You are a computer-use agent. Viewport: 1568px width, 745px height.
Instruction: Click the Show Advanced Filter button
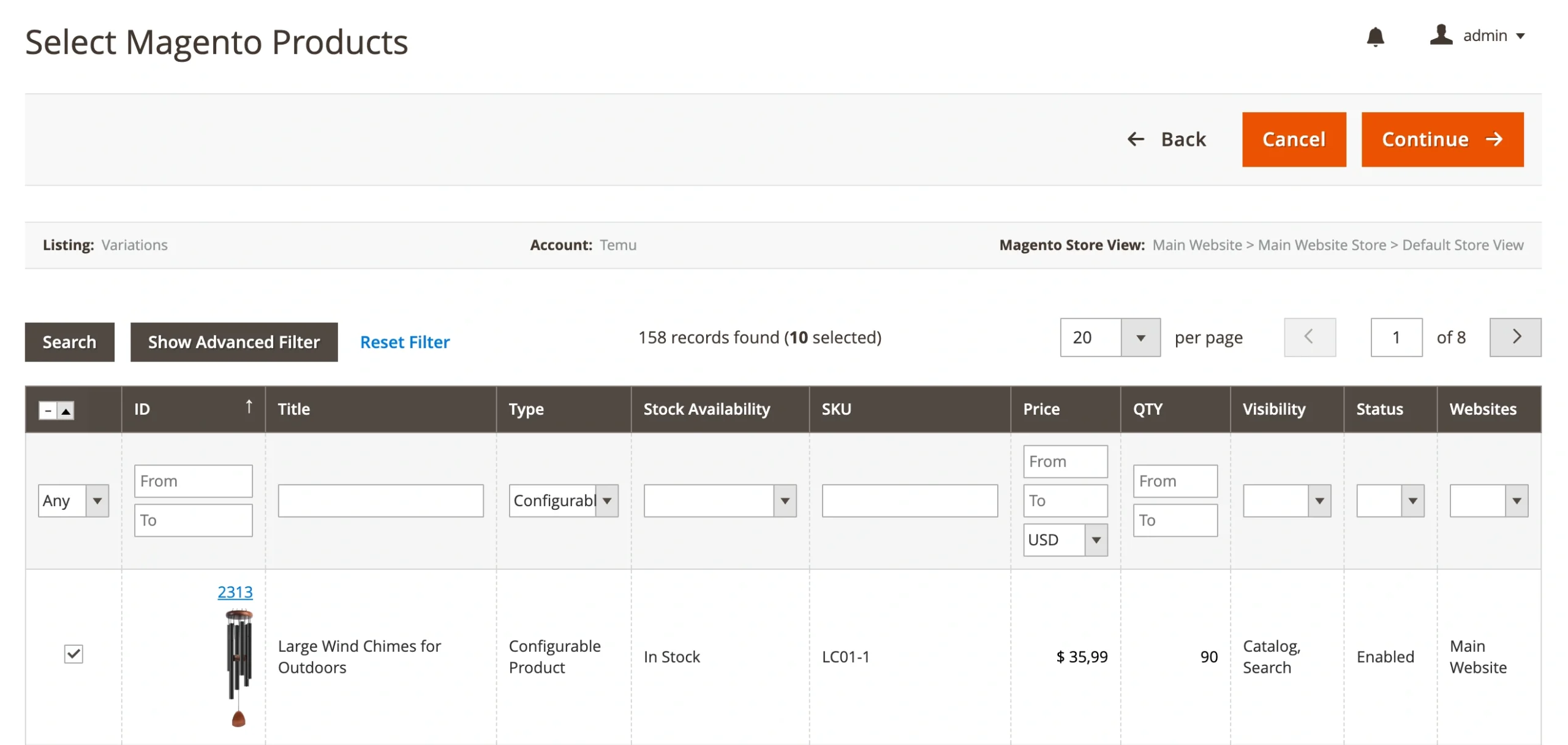coord(233,342)
